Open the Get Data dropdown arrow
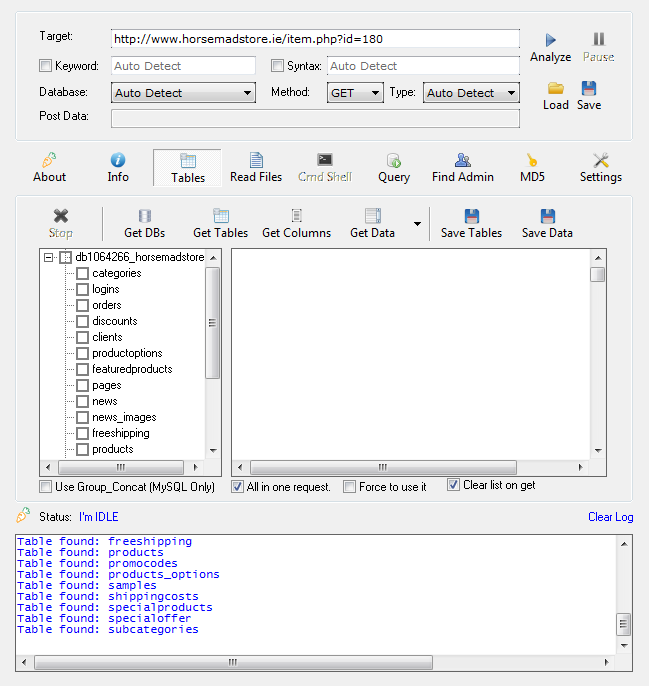Image resolution: width=649 pixels, height=686 pixels. point(417,224)
